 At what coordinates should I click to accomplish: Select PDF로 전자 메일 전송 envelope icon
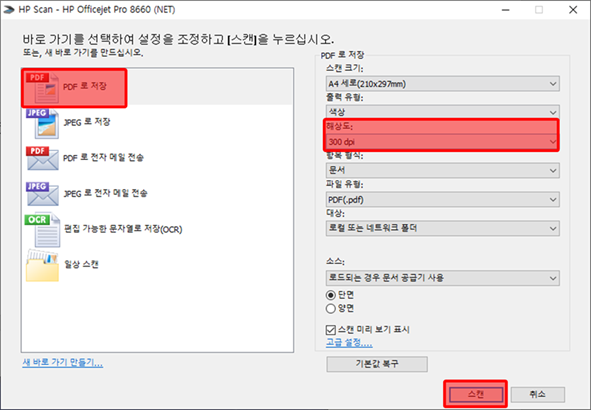pos(42,158)
